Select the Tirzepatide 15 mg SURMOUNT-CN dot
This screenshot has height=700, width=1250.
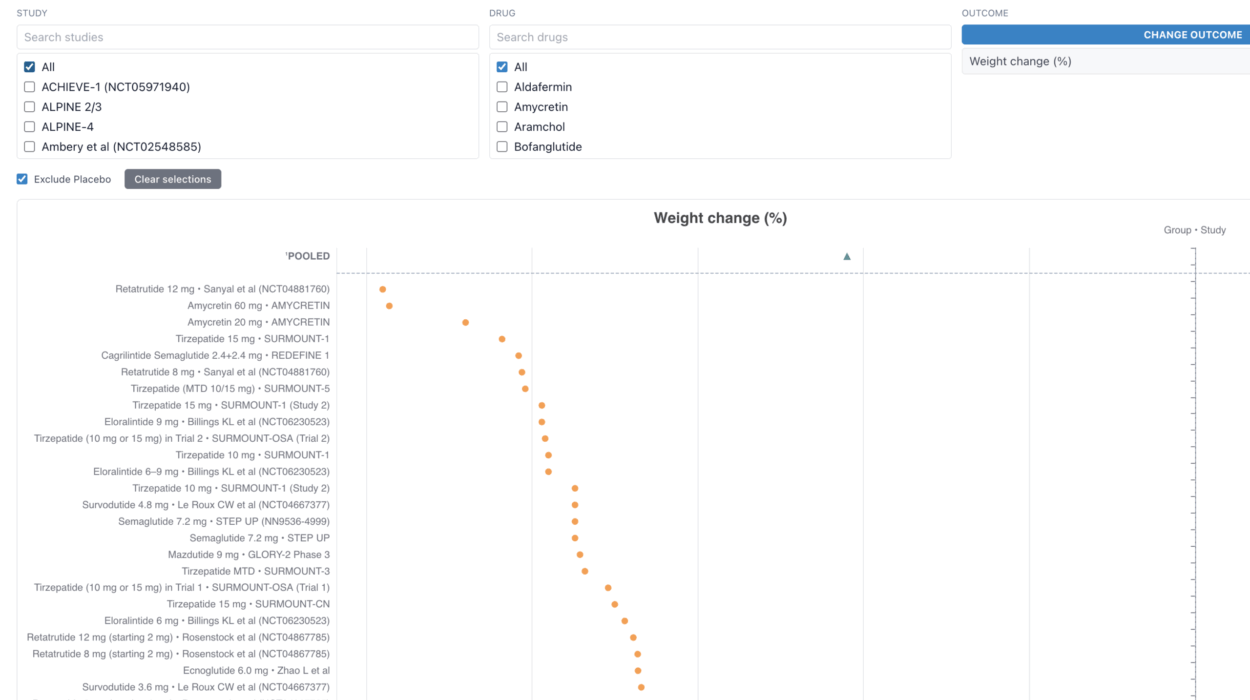point(615,604)
